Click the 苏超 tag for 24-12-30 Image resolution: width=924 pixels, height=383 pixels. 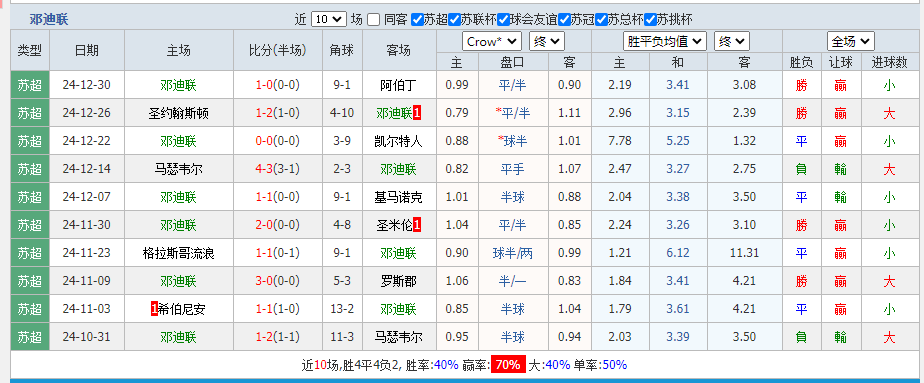point(29,85)
